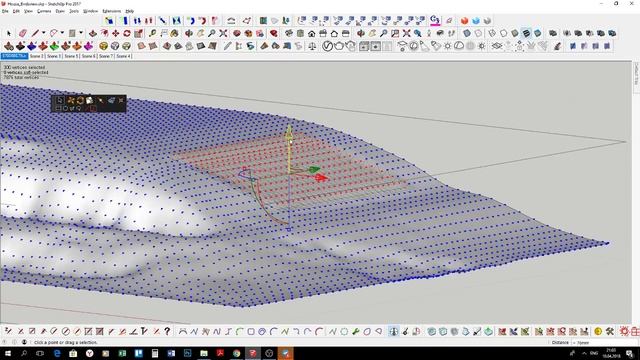Toggle the Monochrome face style
This screenshot has width=640, height=360.
[538, 33]
